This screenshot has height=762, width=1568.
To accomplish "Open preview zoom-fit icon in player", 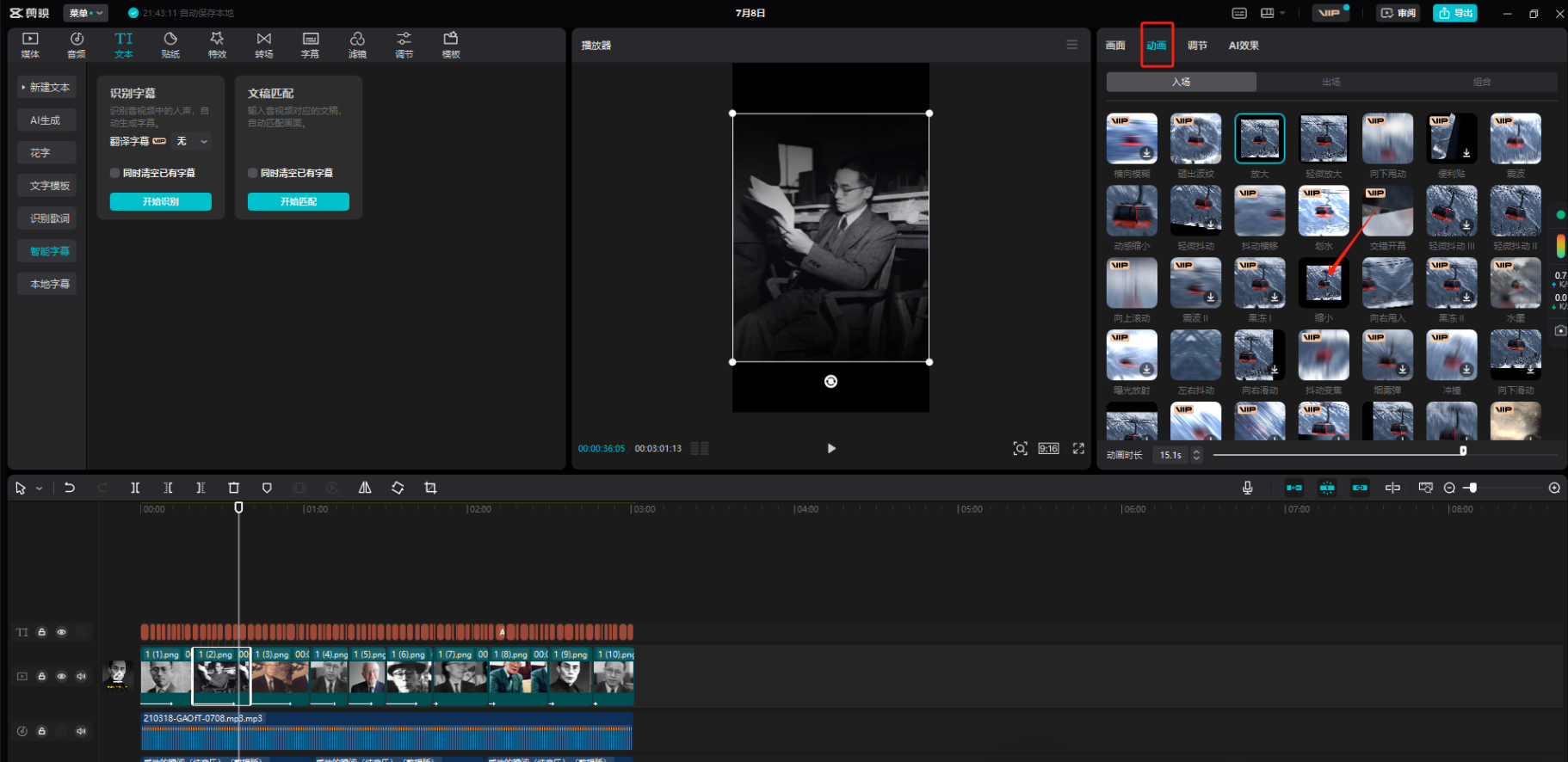I will pos(1020,448).
